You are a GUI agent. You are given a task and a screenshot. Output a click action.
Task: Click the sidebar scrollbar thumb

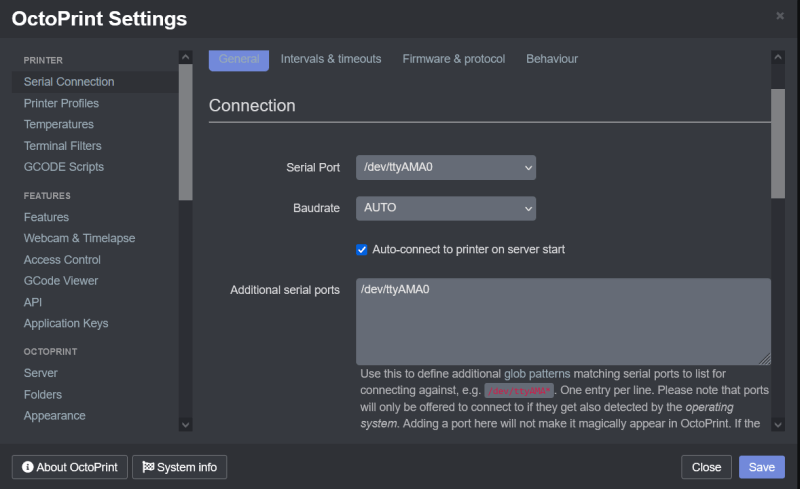(185, 132)
